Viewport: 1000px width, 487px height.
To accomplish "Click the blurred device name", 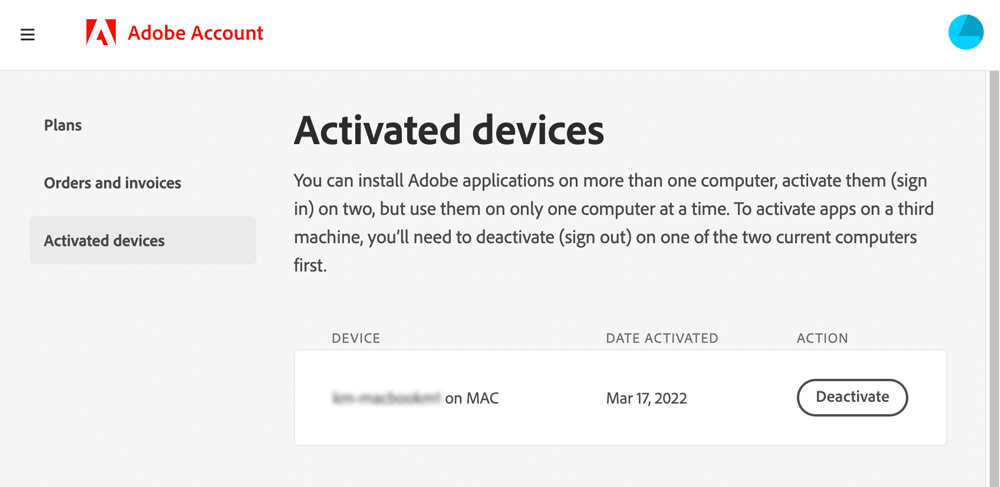I will click(386, 399).
